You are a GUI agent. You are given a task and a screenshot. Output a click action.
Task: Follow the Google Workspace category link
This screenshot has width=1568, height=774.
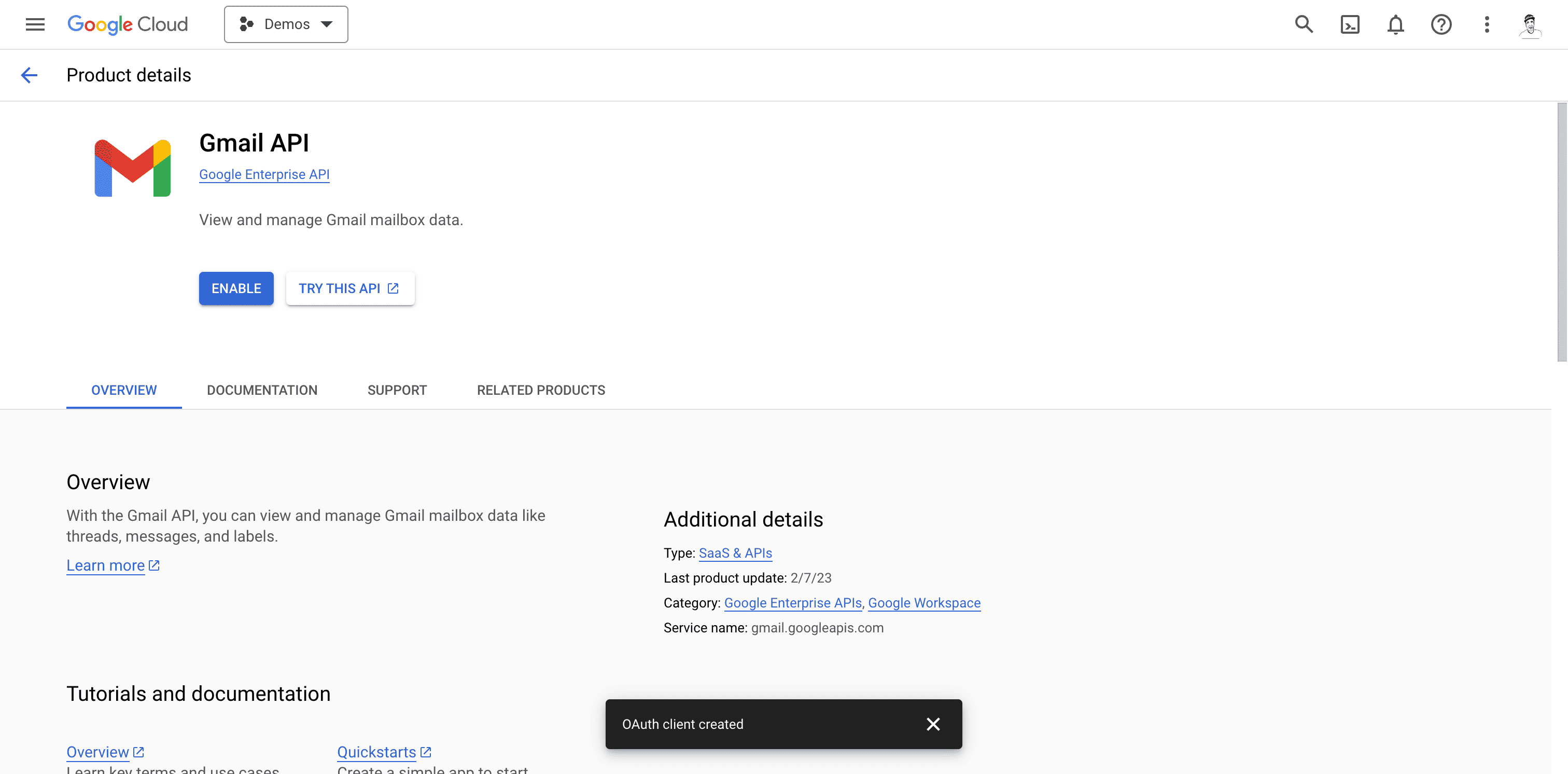point(924,603)
